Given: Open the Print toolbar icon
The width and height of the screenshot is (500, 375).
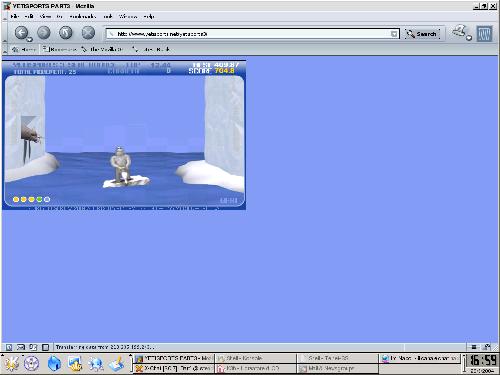Looking at the screenshot, I should (x=460, y=32).
